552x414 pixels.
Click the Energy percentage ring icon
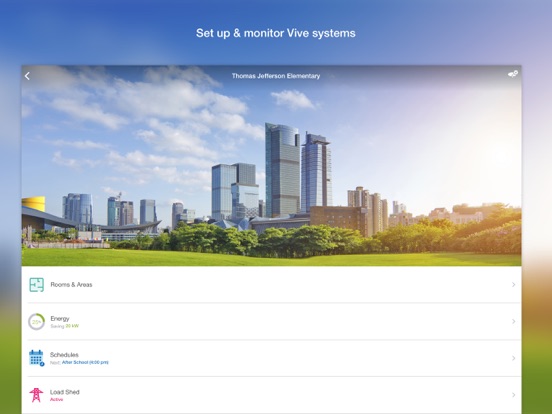coord(37,321)
